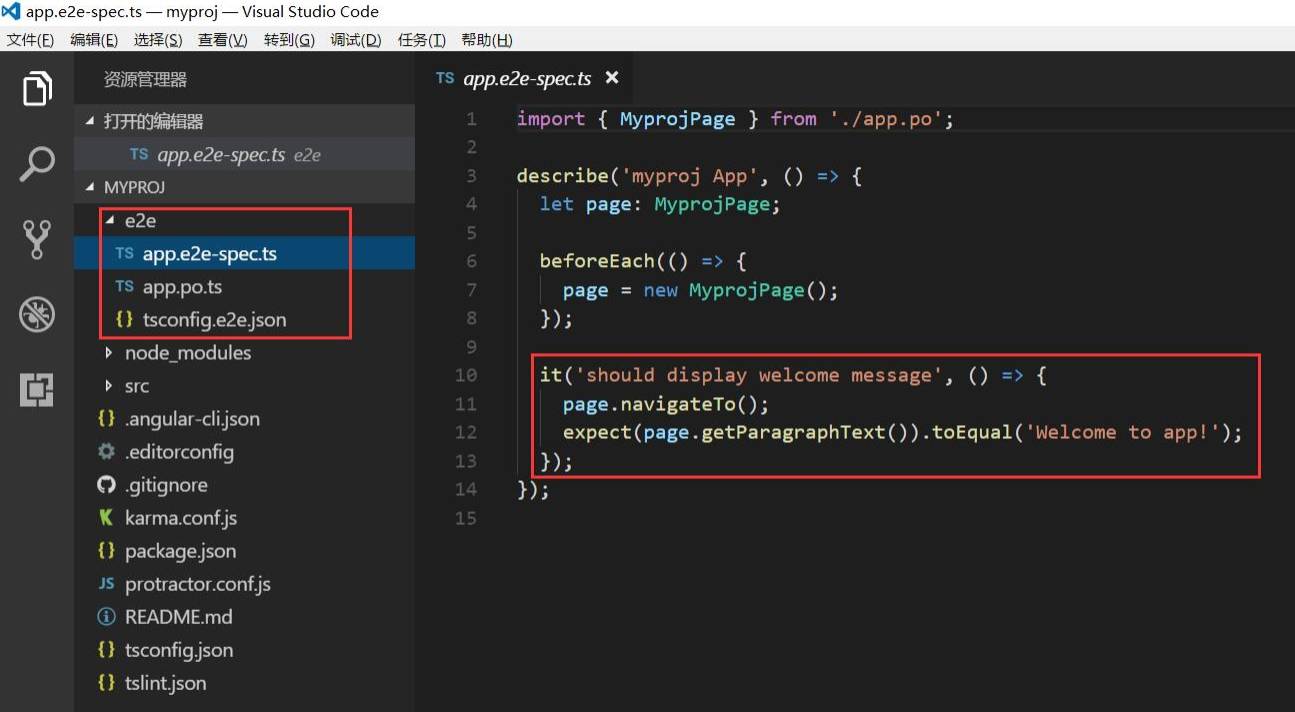Open the Search view in activity bar
Viewport: 1295px width, 712px height.
click(37, 164)
